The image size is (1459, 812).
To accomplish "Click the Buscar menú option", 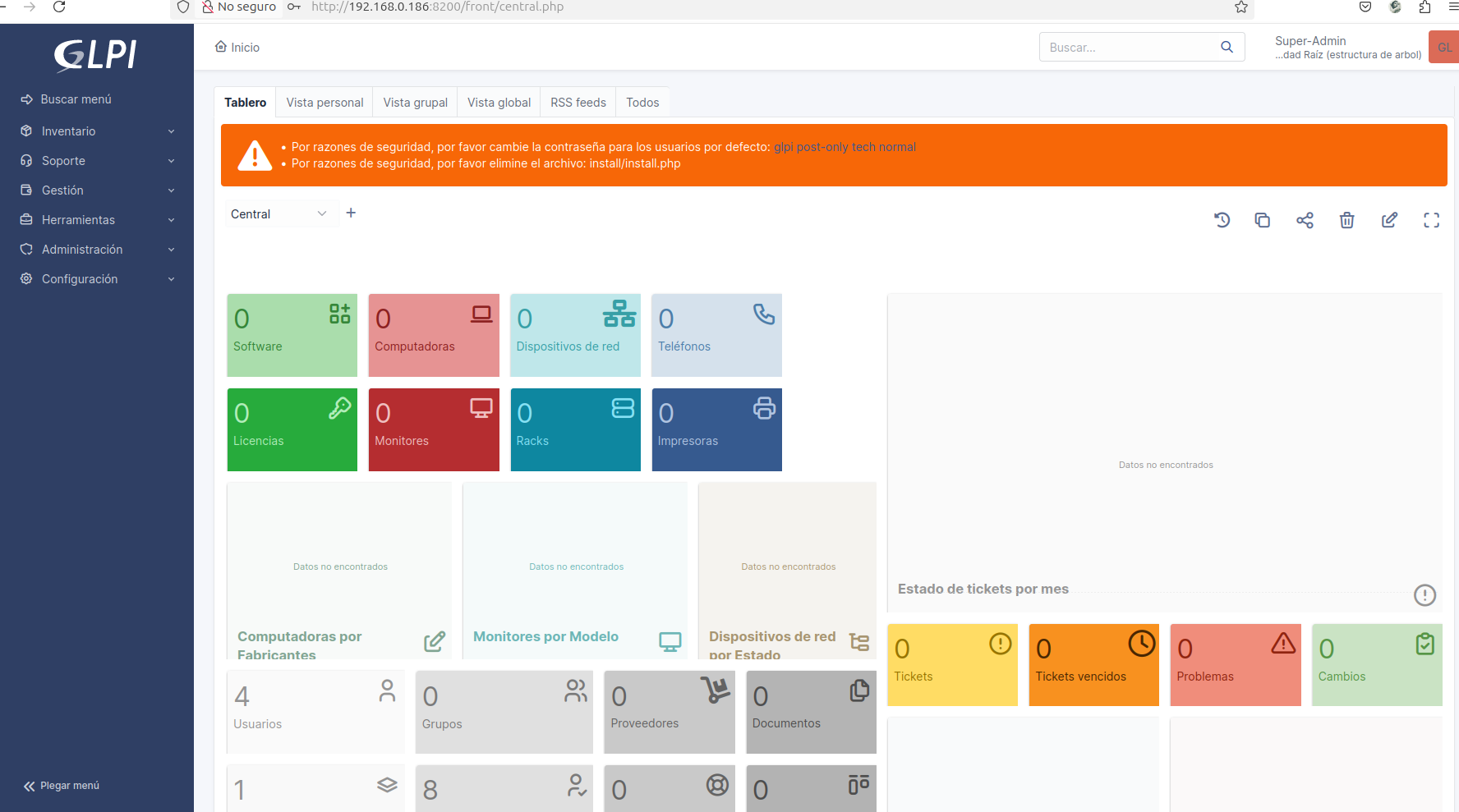I will click(76, 99).
